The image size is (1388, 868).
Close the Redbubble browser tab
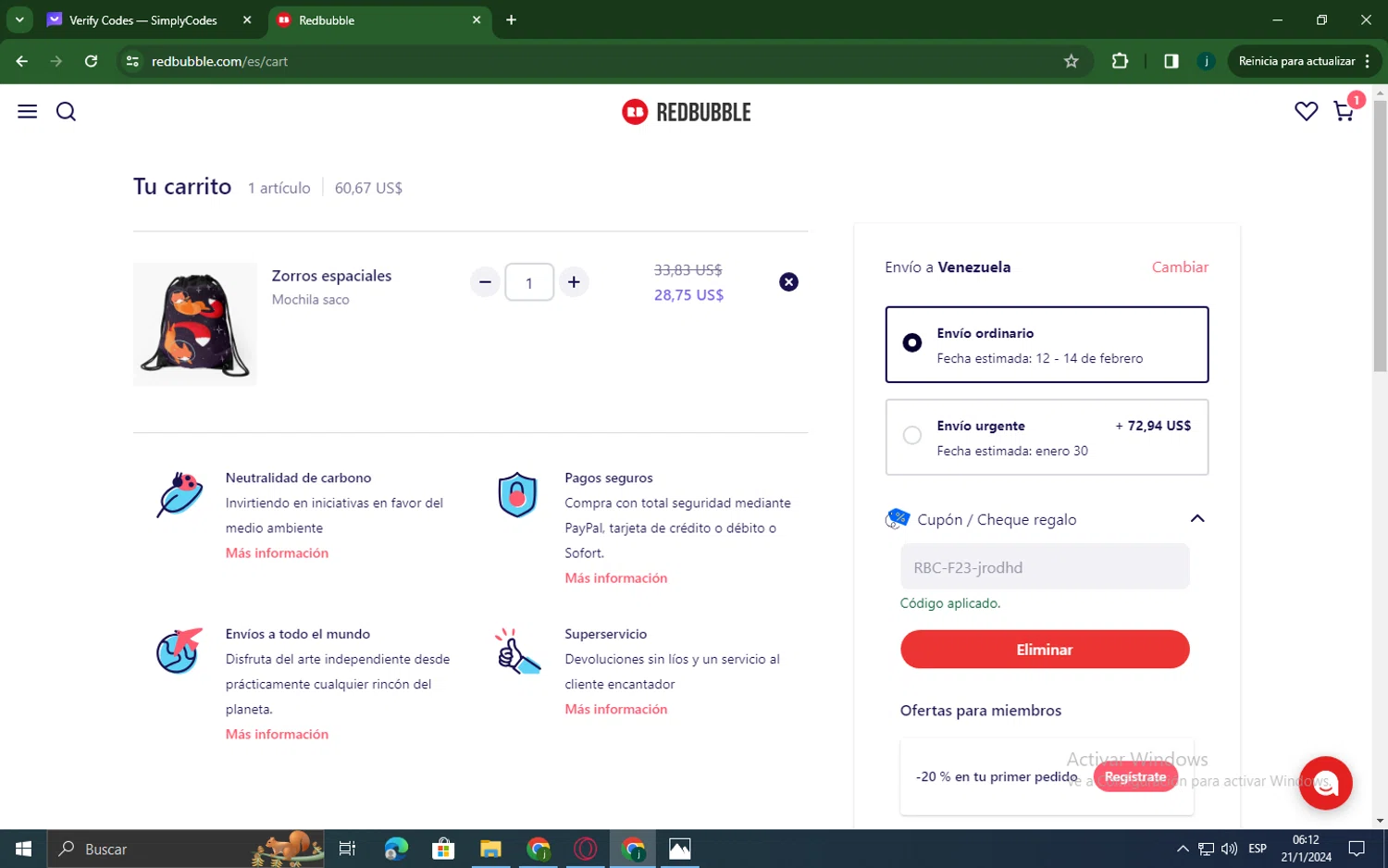(x=477, y=20)
